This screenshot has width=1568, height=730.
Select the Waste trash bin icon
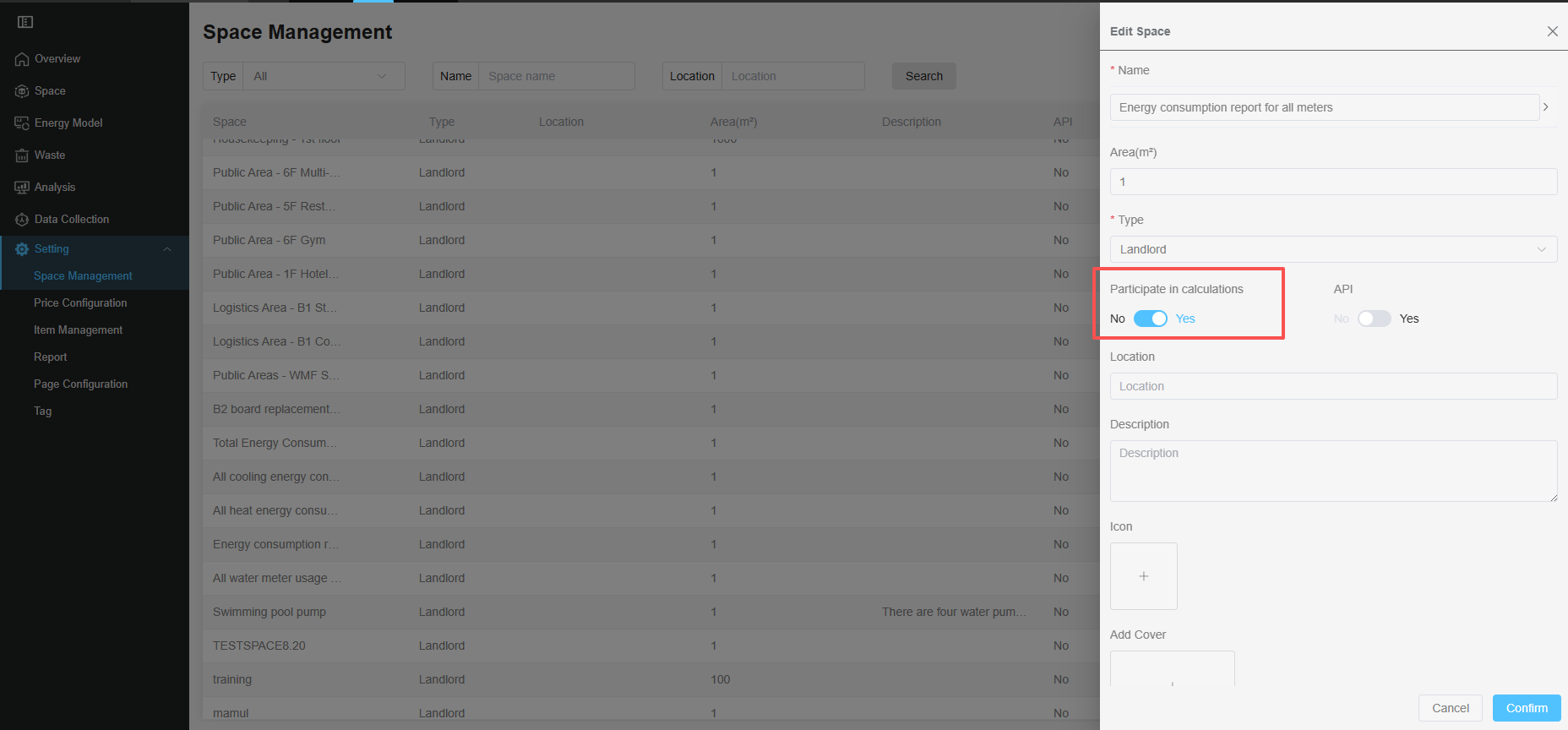click(x=22, y=155)
